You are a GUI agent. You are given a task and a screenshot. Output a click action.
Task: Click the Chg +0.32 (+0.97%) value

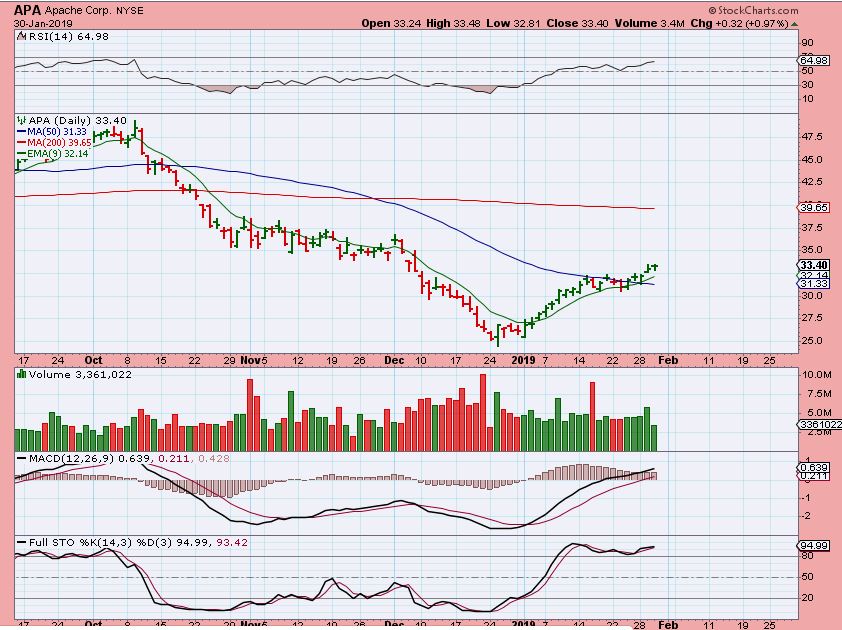pos(740,24)
